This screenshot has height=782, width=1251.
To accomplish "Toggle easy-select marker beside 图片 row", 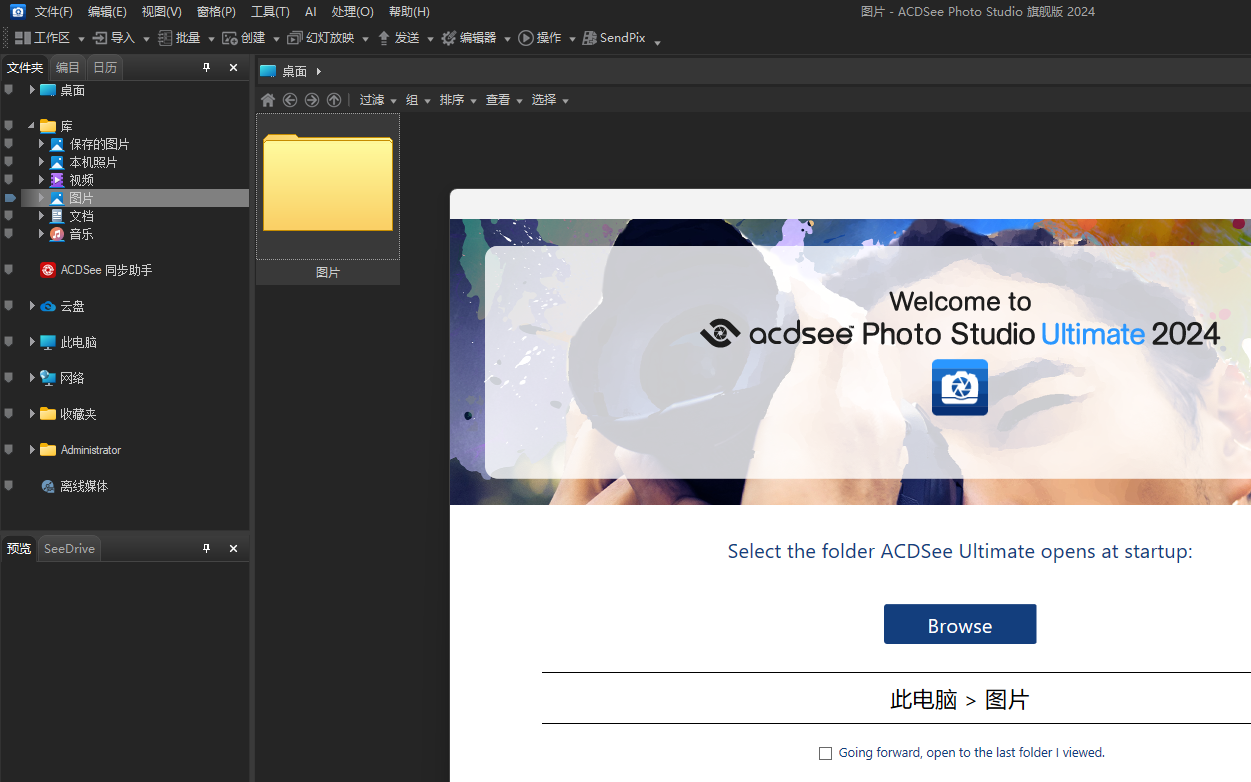I will pos(10,198).
